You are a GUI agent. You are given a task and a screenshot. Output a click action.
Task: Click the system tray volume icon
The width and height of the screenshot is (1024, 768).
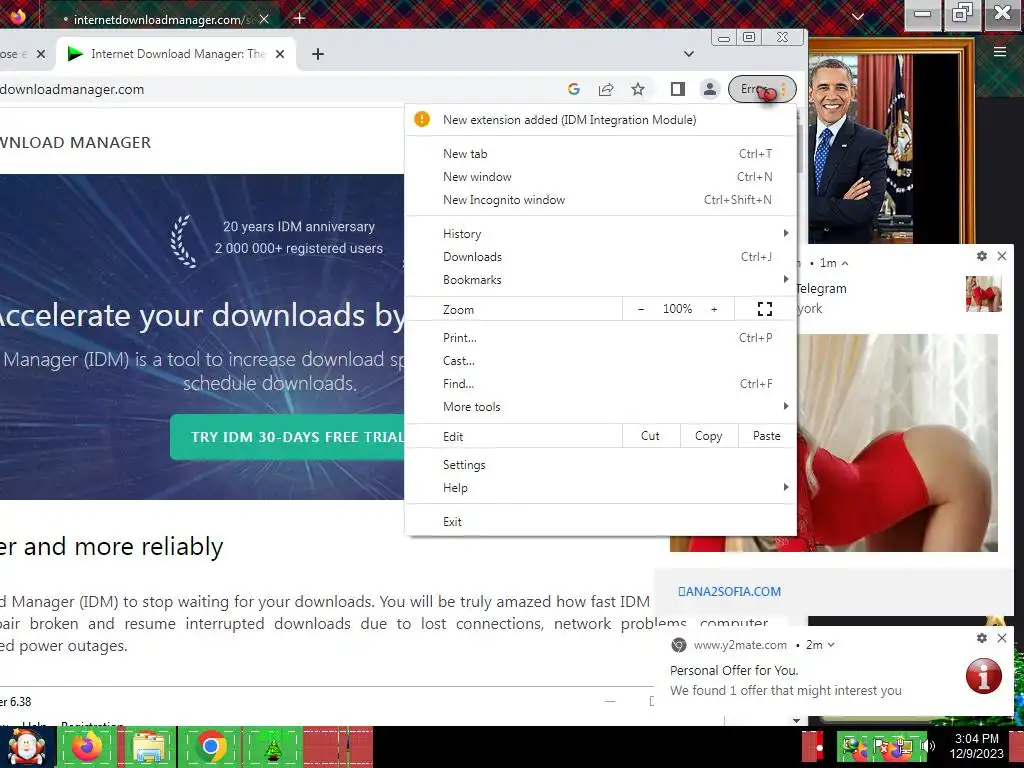[928, 746]
